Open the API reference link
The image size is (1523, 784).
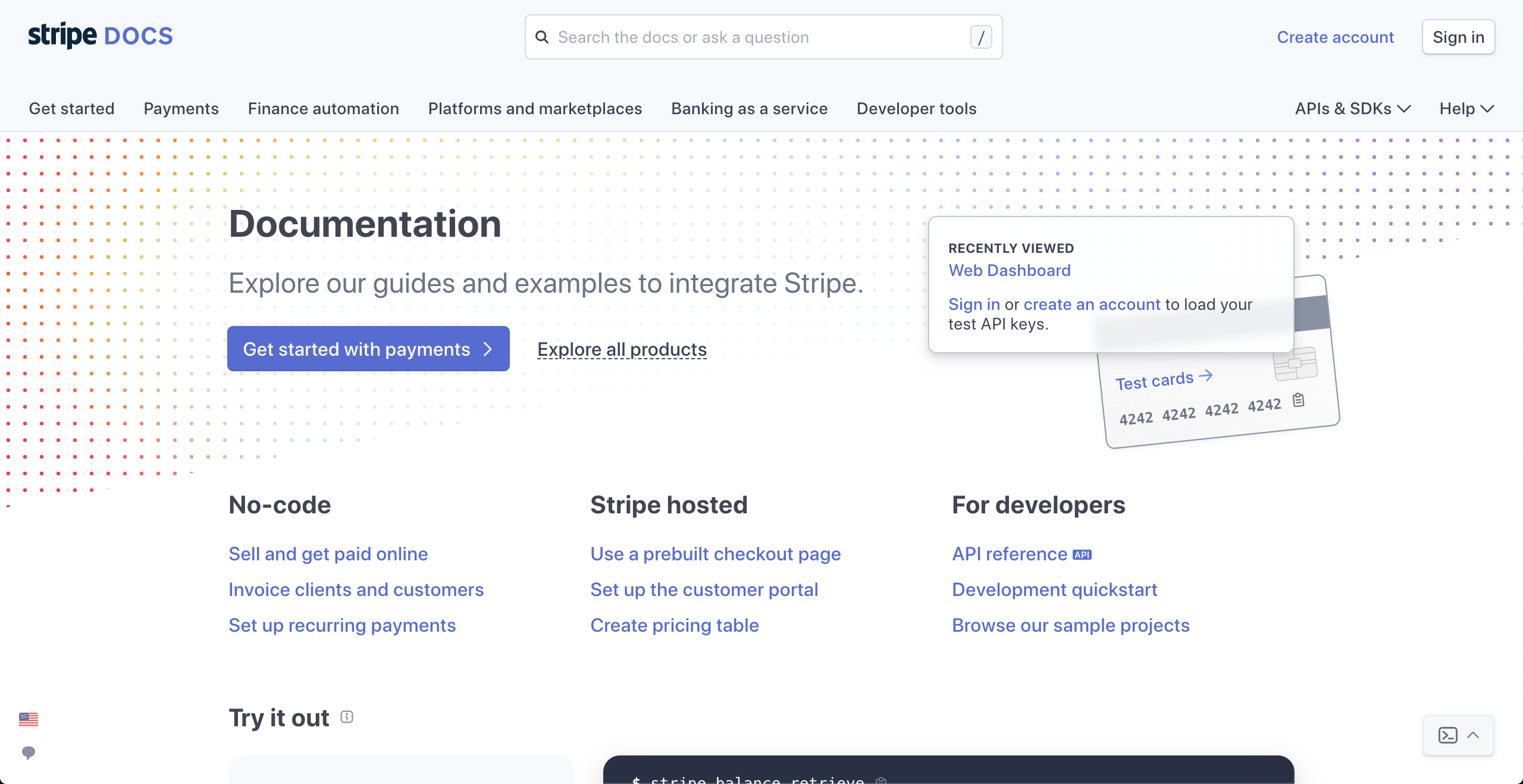click(1010, 554)
